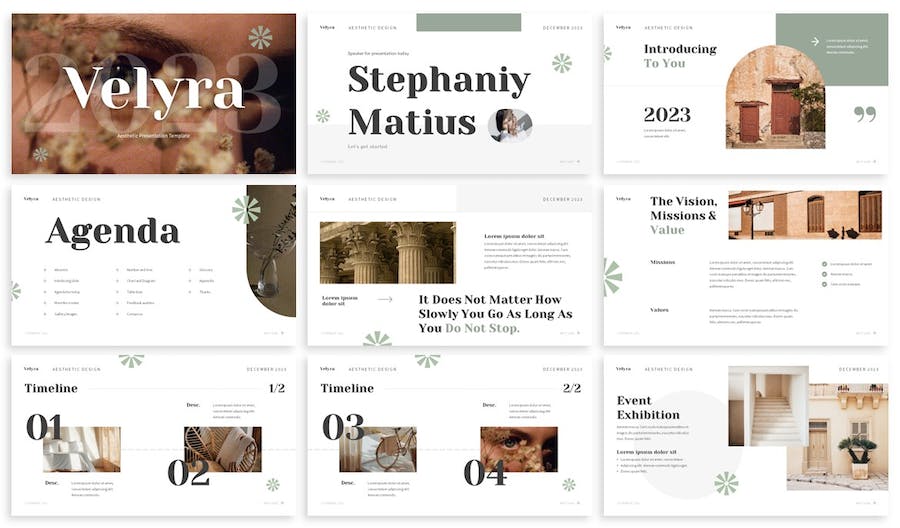
Task: Click the white arrow on the green block
Action: pyautogui.click(x=815, y=42)
